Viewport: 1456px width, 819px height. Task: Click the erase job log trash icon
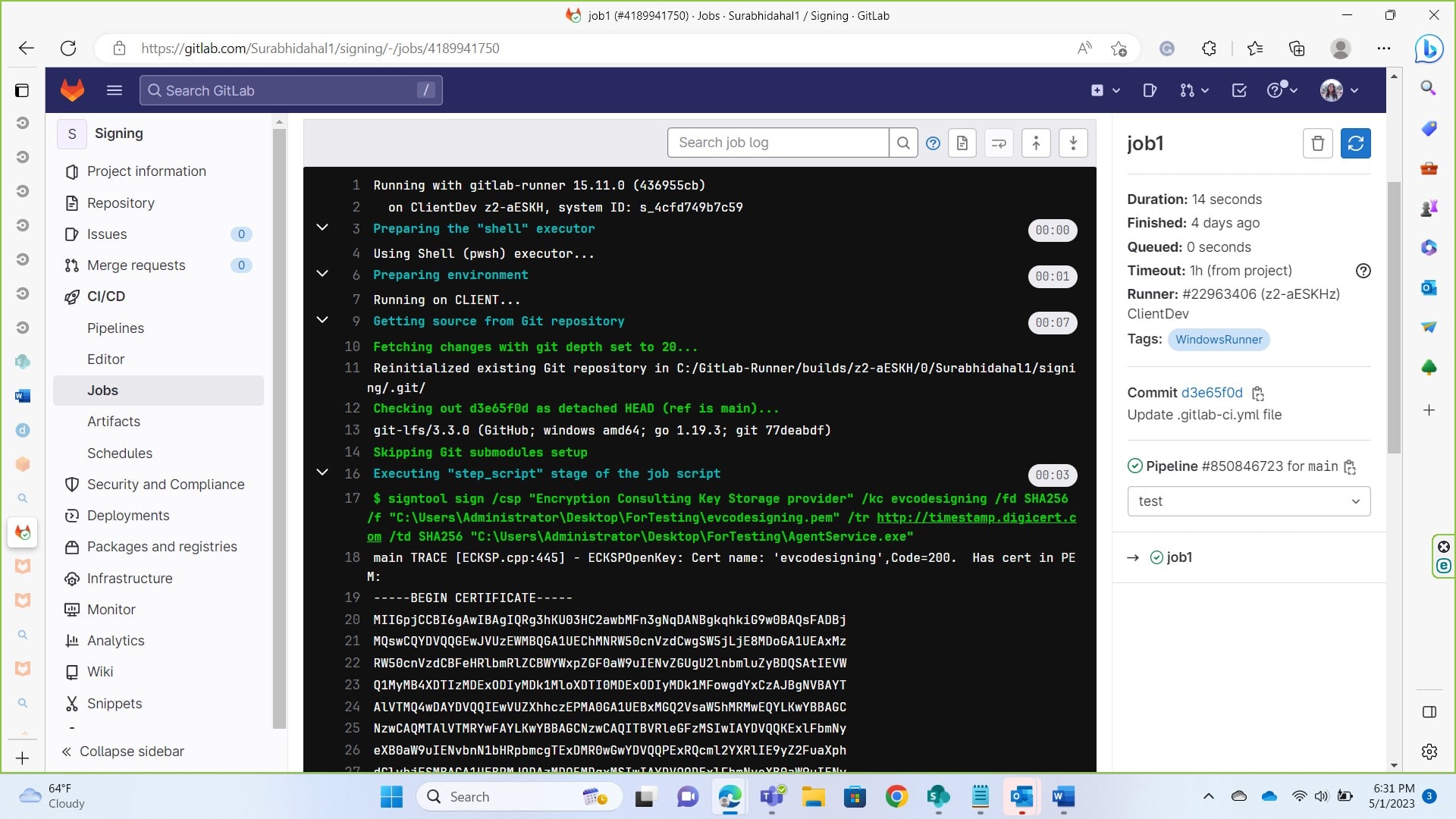point(1317,143)
